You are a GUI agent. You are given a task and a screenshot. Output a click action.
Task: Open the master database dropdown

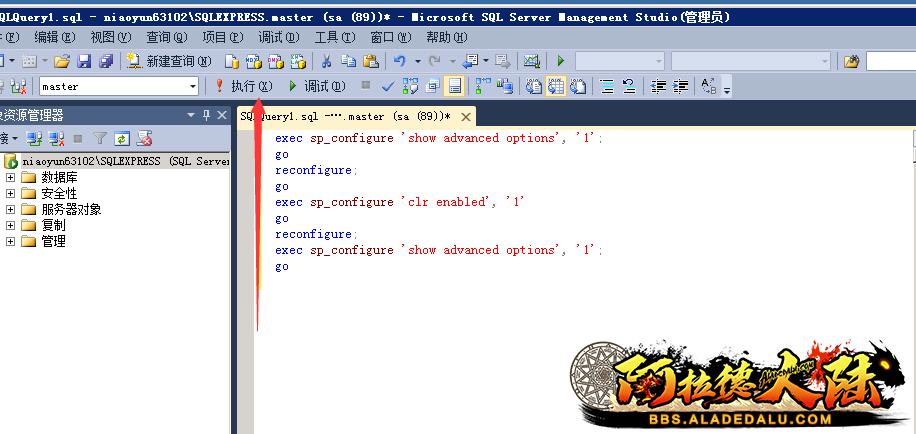tap(193, 87)
